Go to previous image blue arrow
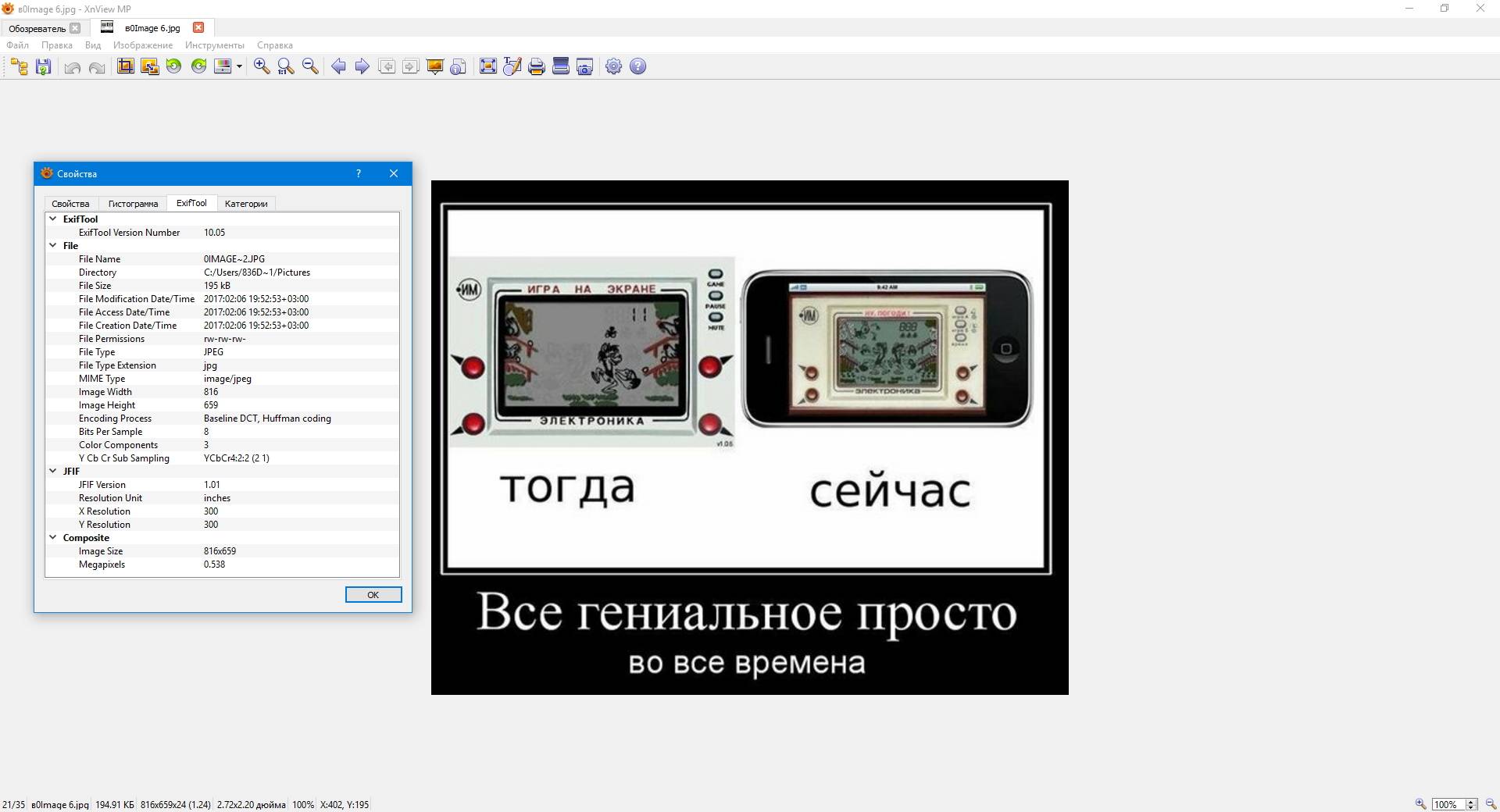Screen dimensions: 1500x812 point(338,66)
